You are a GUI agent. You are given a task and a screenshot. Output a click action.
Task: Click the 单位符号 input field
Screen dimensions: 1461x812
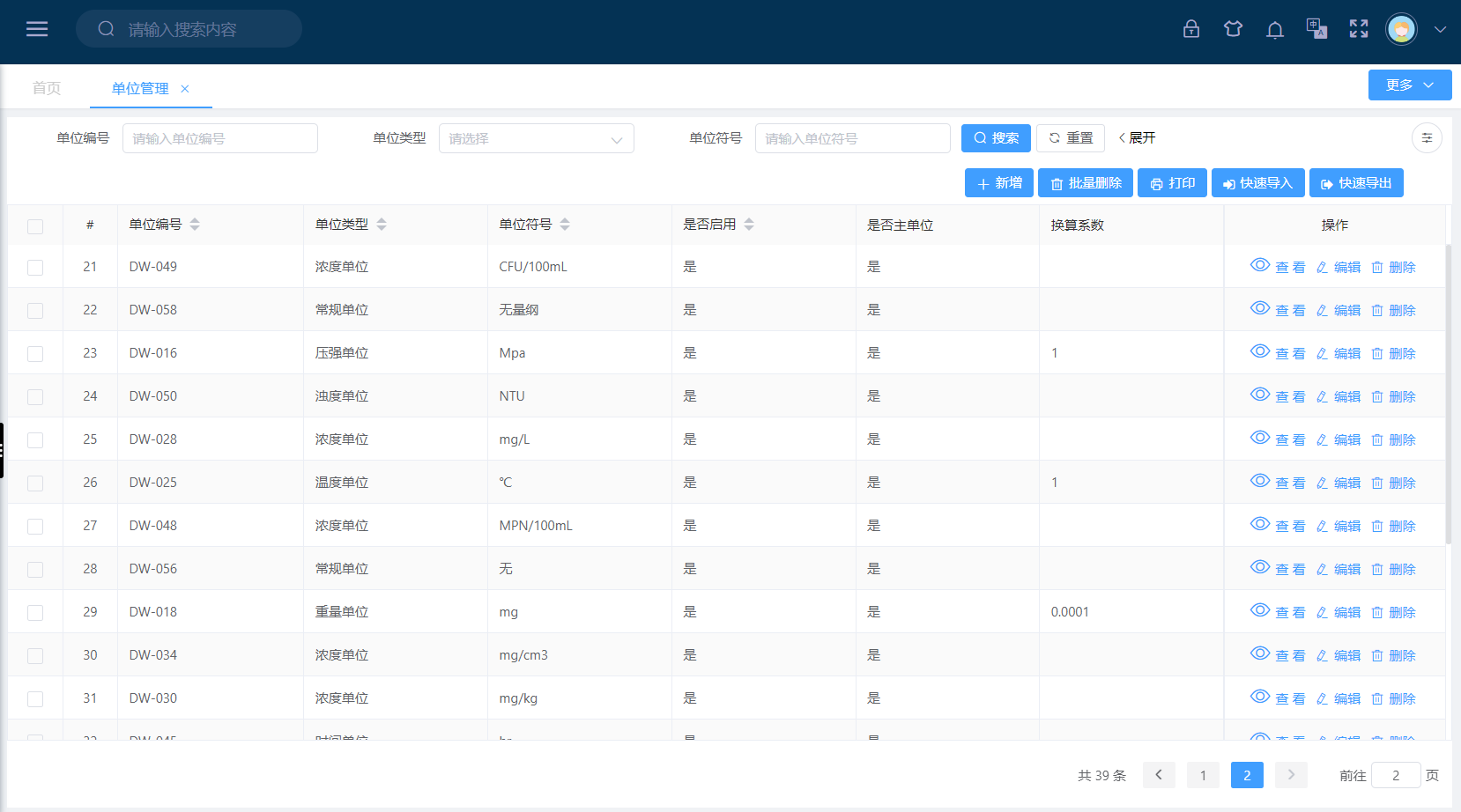click(853, 138)
